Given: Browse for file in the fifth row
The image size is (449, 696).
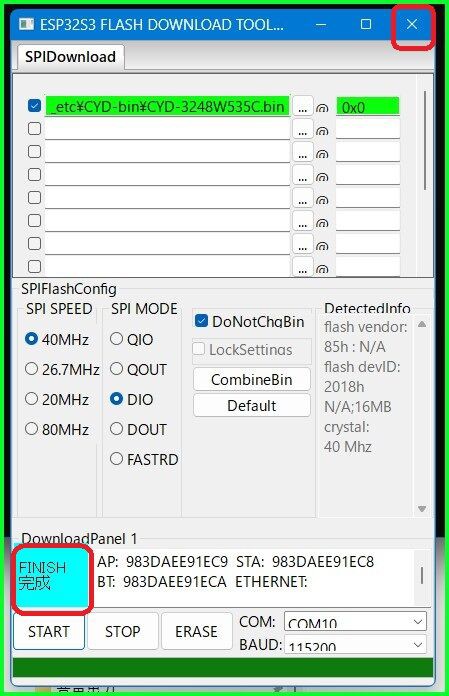Looking at the screenshot, I should 303,199.
